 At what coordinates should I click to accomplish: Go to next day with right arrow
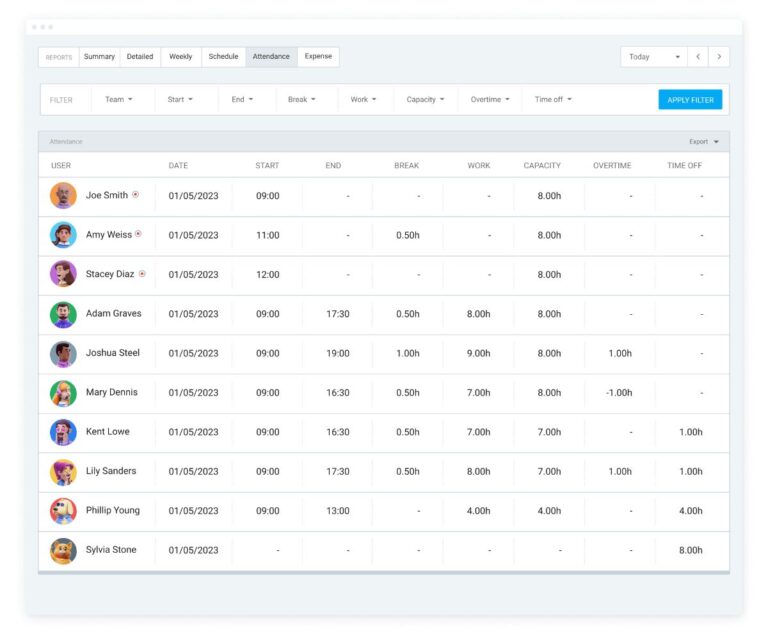(719, 57)
